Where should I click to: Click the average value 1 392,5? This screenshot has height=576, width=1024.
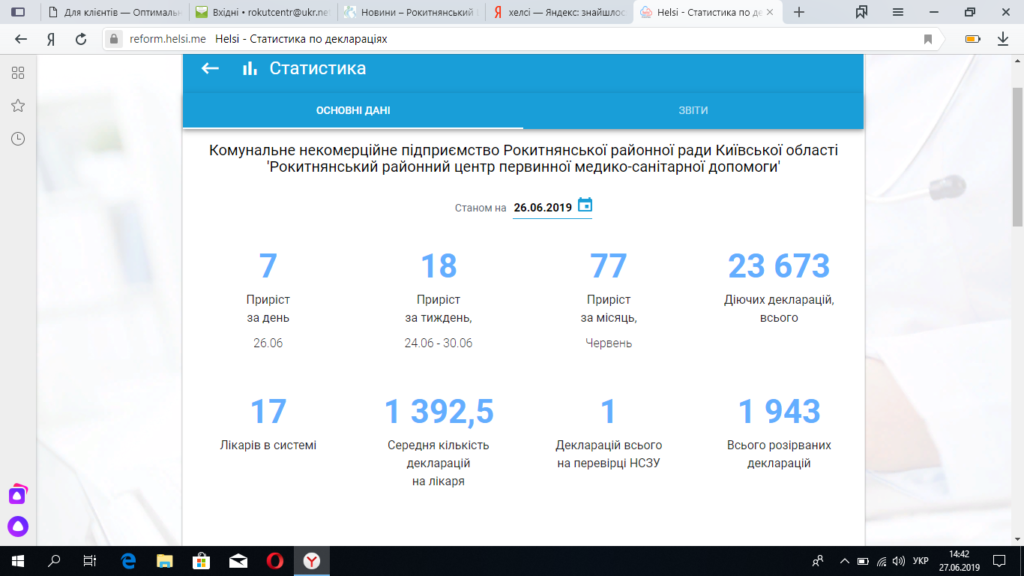(x=438, y=411)
